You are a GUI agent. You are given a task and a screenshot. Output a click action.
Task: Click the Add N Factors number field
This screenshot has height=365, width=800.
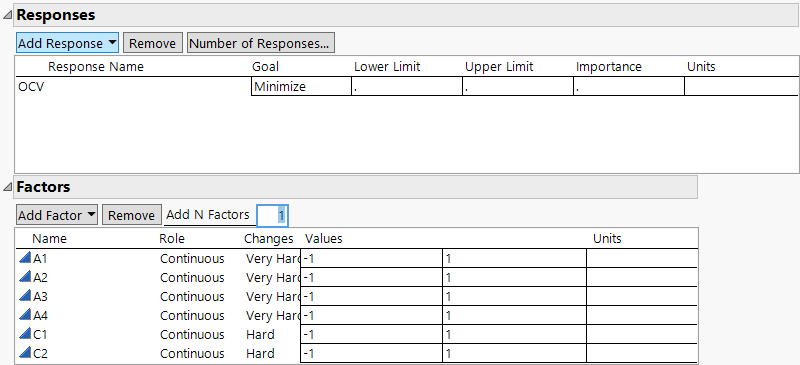click(x=272, y=215)
